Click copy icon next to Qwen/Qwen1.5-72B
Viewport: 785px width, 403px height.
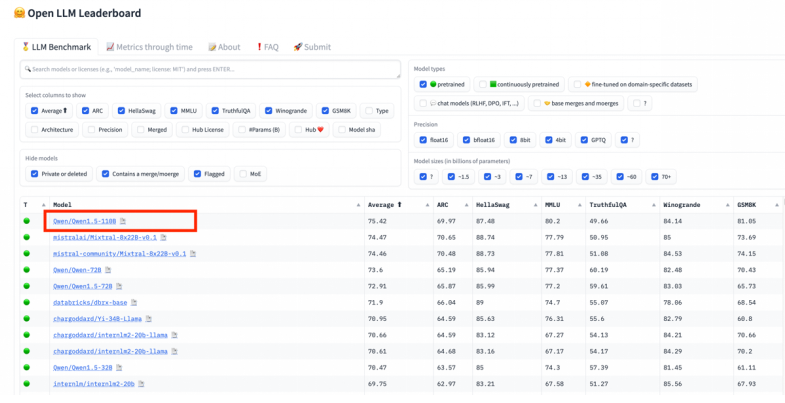(x=119, y=286)
